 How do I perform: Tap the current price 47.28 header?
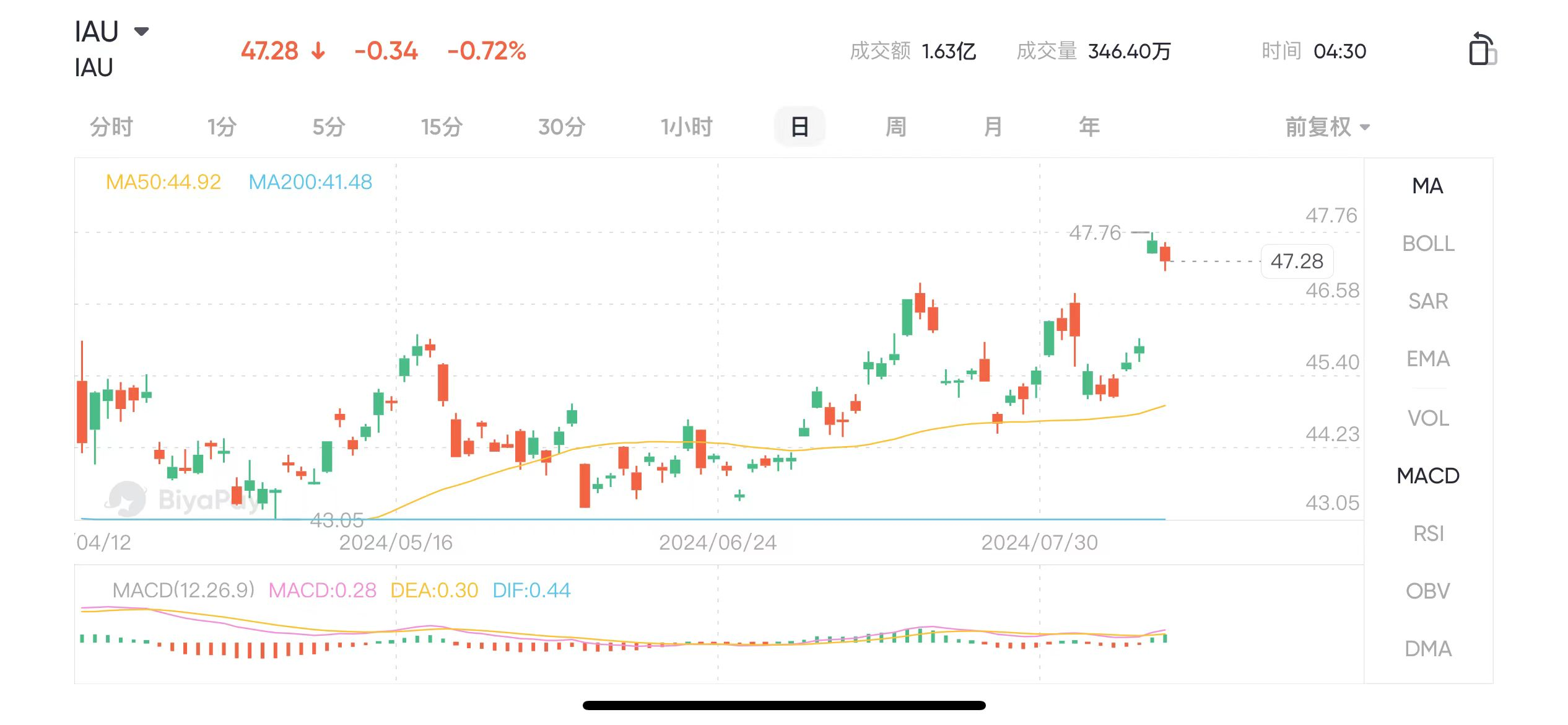tap(269, 51)
